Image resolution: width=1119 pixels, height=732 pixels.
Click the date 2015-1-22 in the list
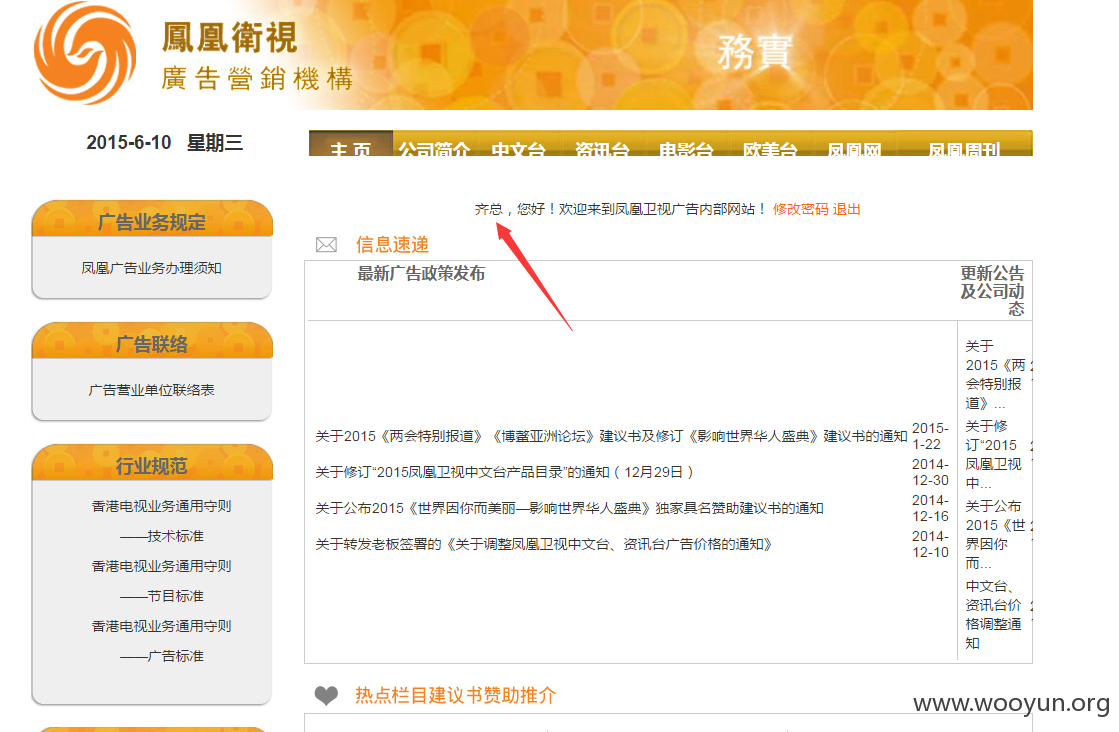tap(930, 436)
